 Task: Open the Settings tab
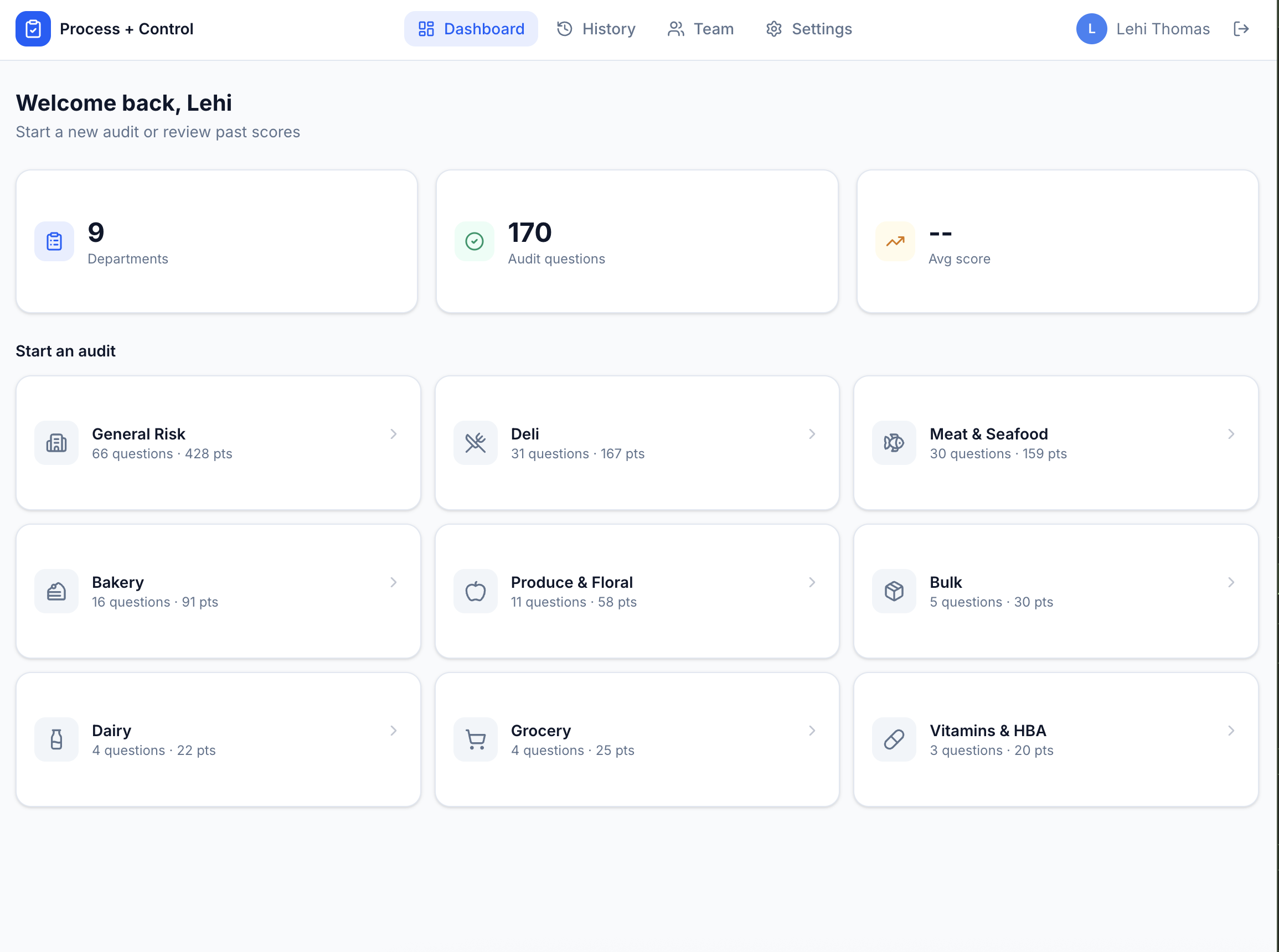tap(809, 29)
